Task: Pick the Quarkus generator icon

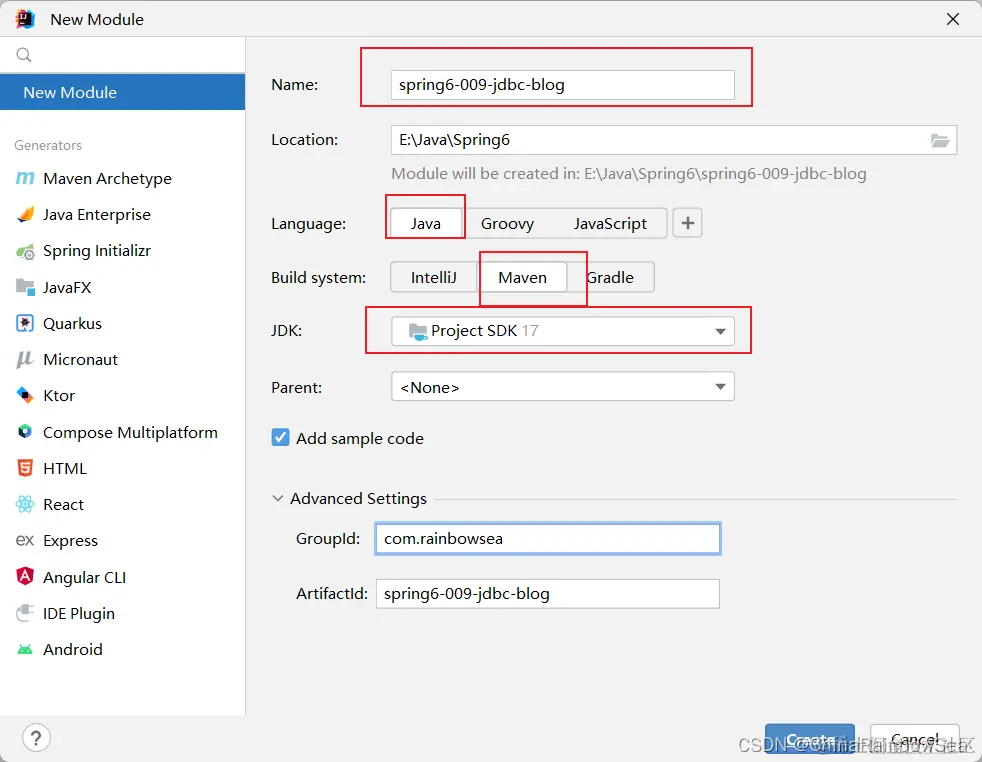Action: point(25,323)
